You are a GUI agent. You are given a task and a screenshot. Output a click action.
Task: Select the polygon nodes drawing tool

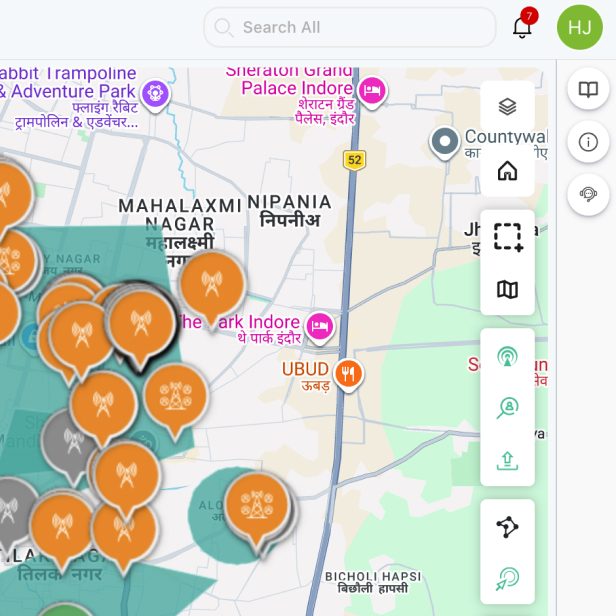507,527
